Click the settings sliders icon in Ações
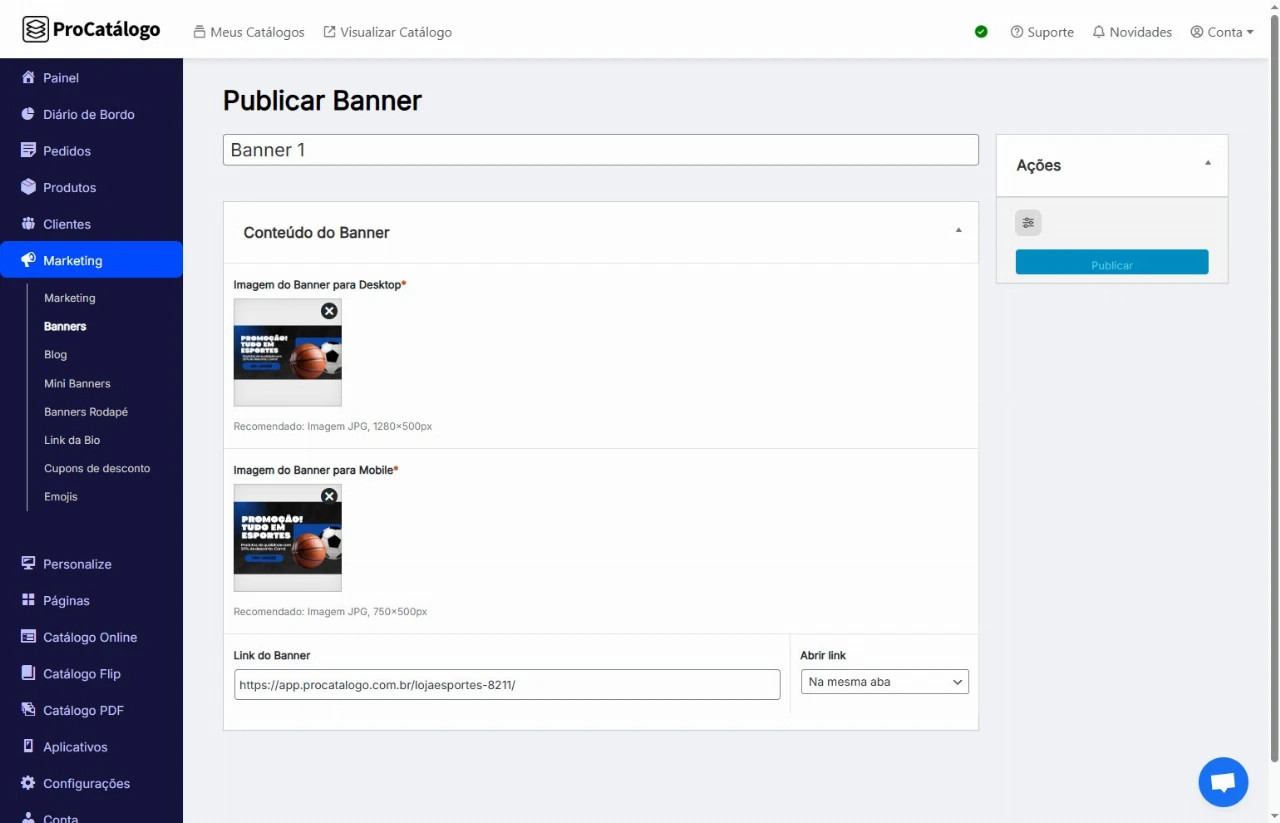 click(1028, 223)
